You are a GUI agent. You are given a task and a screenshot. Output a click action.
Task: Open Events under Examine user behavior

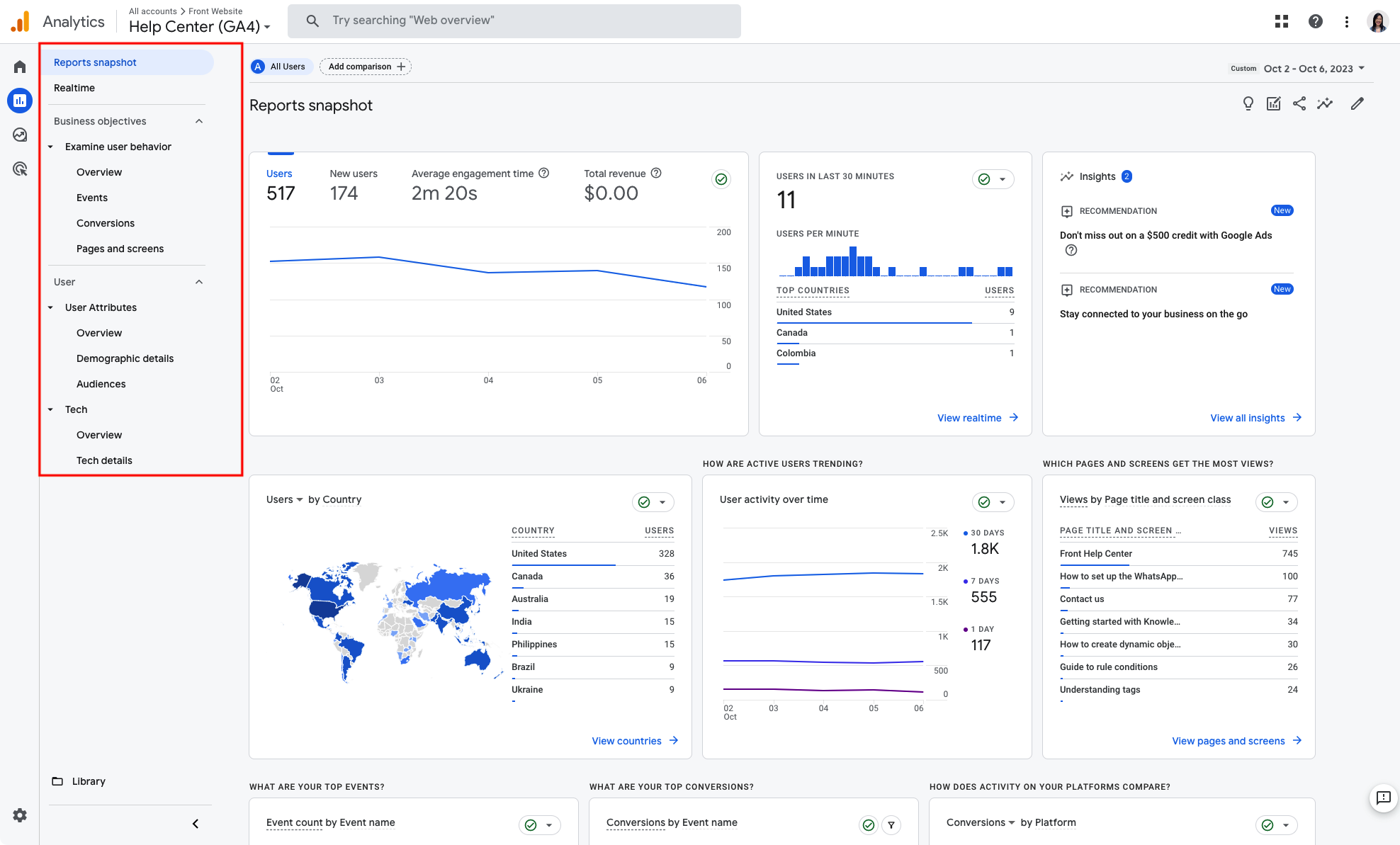92,198
